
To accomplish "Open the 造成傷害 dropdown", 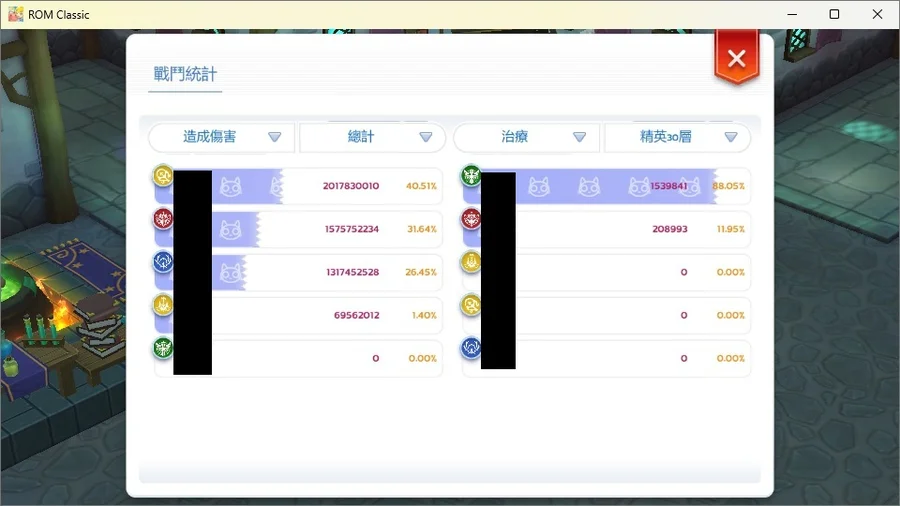I will (221, 137).
